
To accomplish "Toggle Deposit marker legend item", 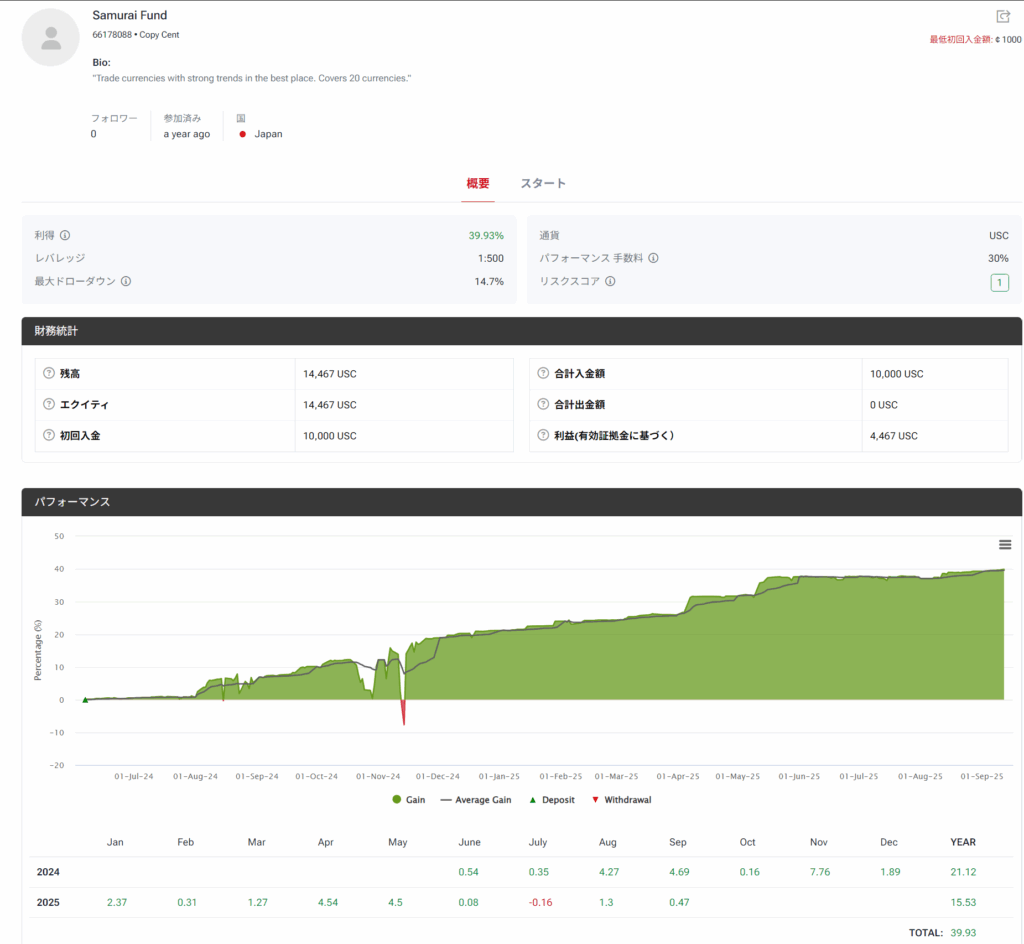I will [550, 800].
